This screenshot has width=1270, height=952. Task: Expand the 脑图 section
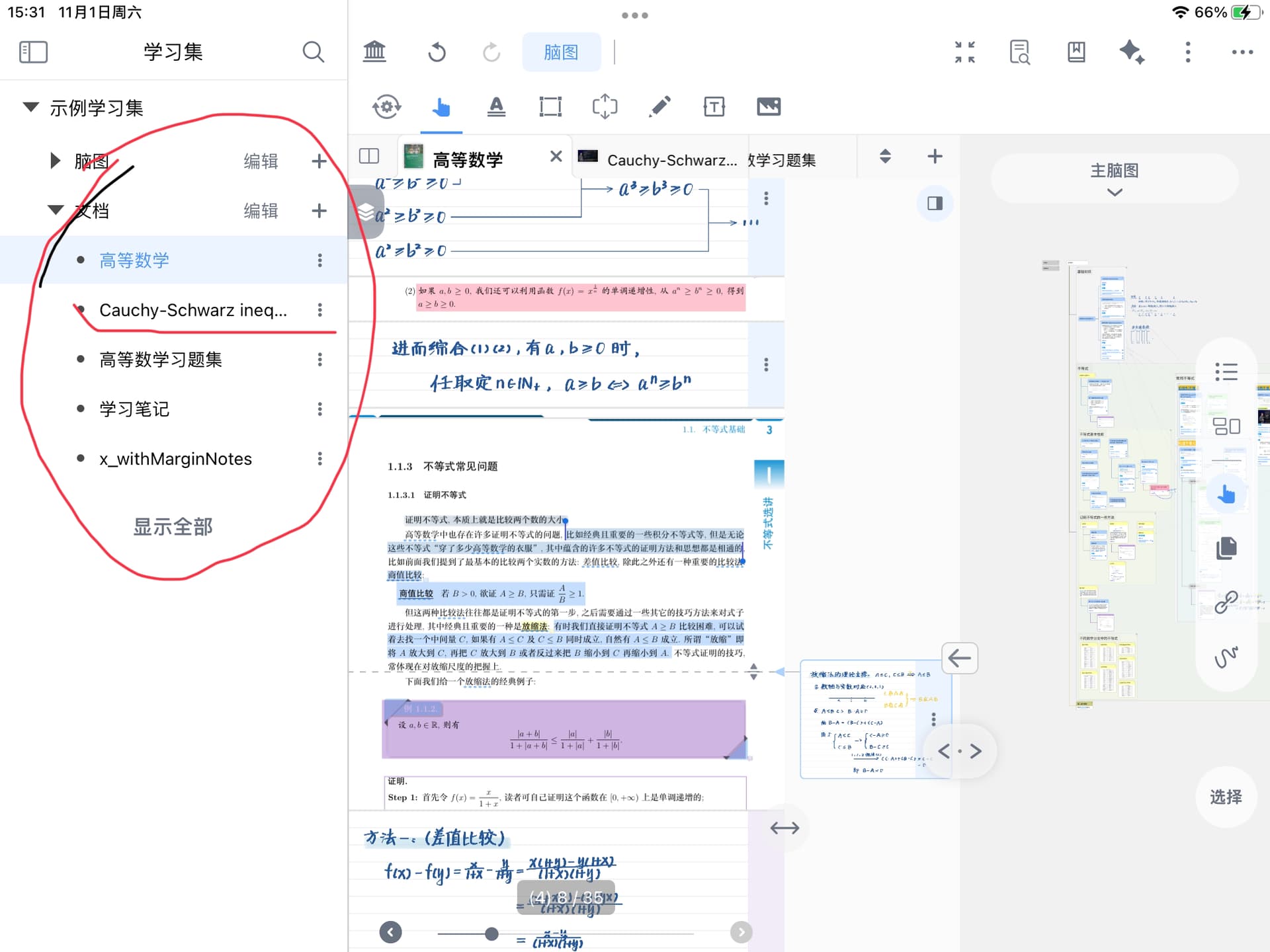point(56,161)
